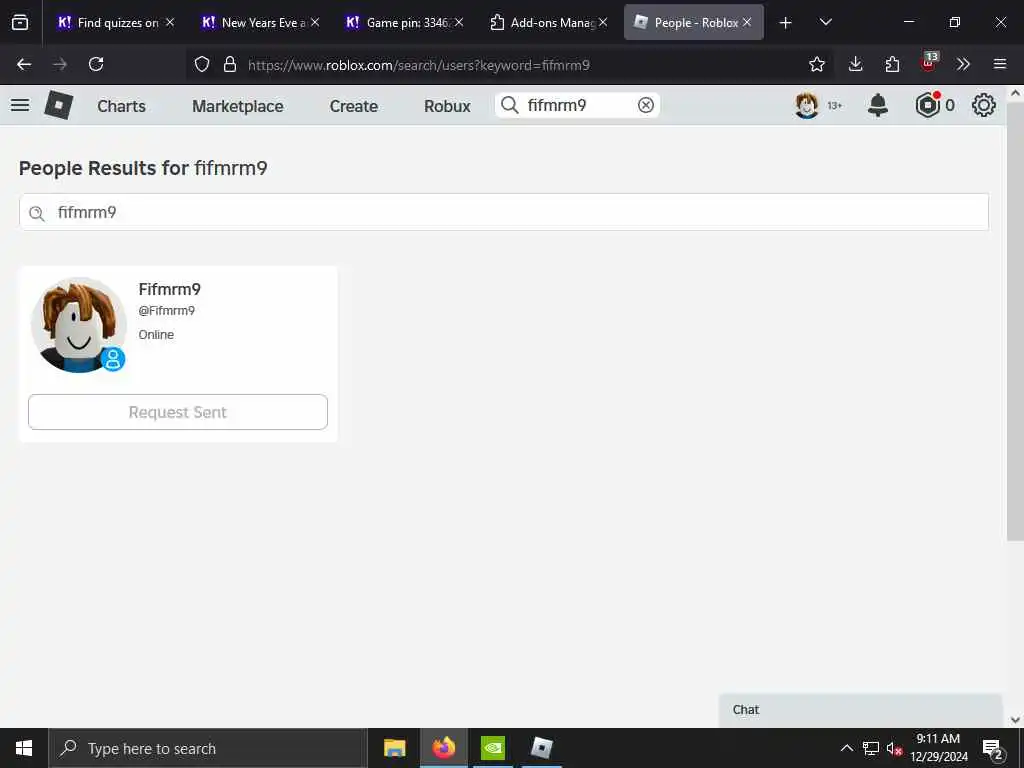
Task: Open the Roblox hamburger navigation menu
Action: [20, 105]
